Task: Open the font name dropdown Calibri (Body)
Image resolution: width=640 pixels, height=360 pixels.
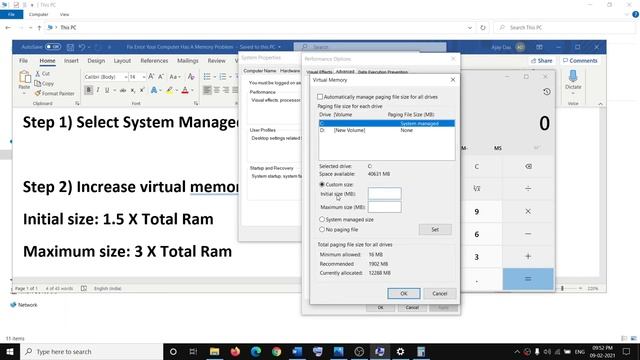Action: pos(125,77)
